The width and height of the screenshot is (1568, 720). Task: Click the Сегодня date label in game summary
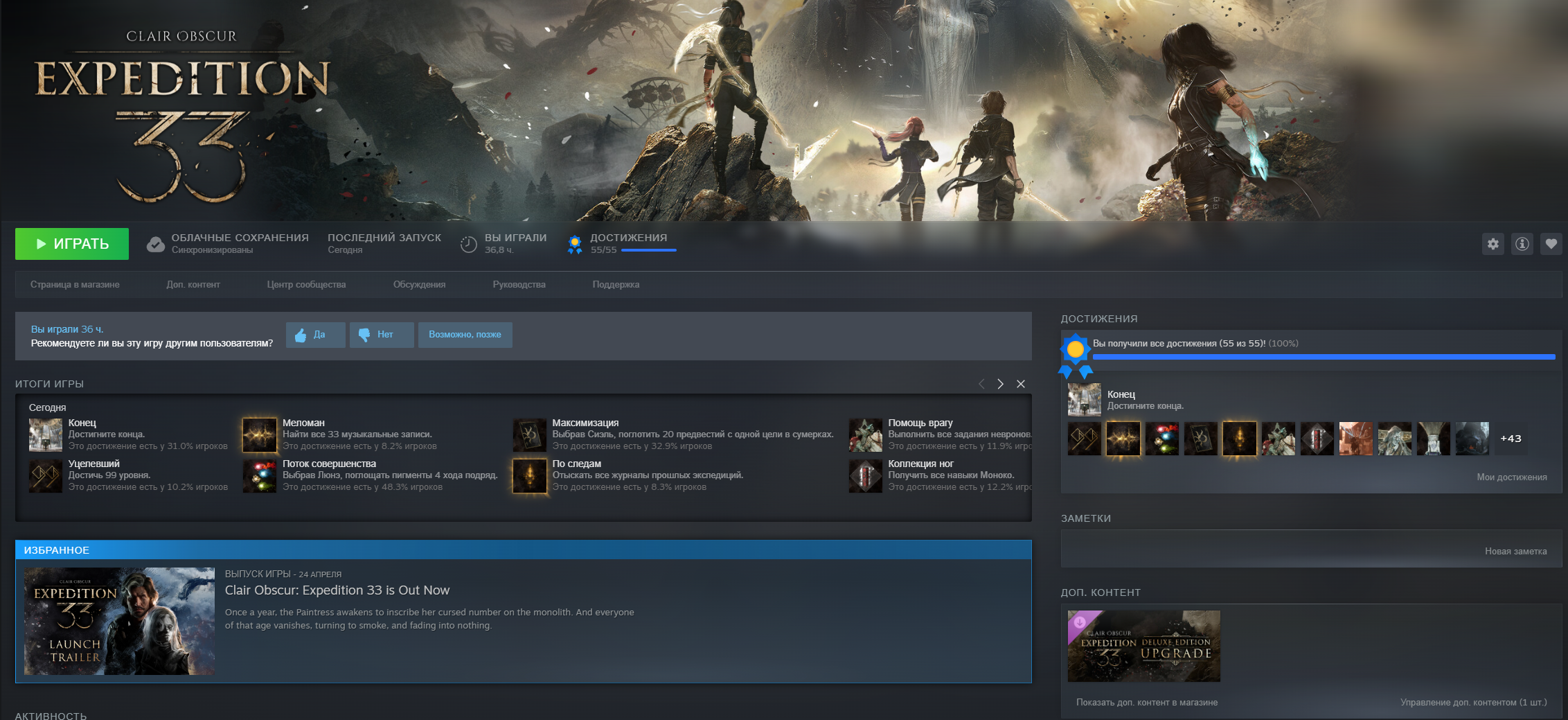[x=48, y=407]
